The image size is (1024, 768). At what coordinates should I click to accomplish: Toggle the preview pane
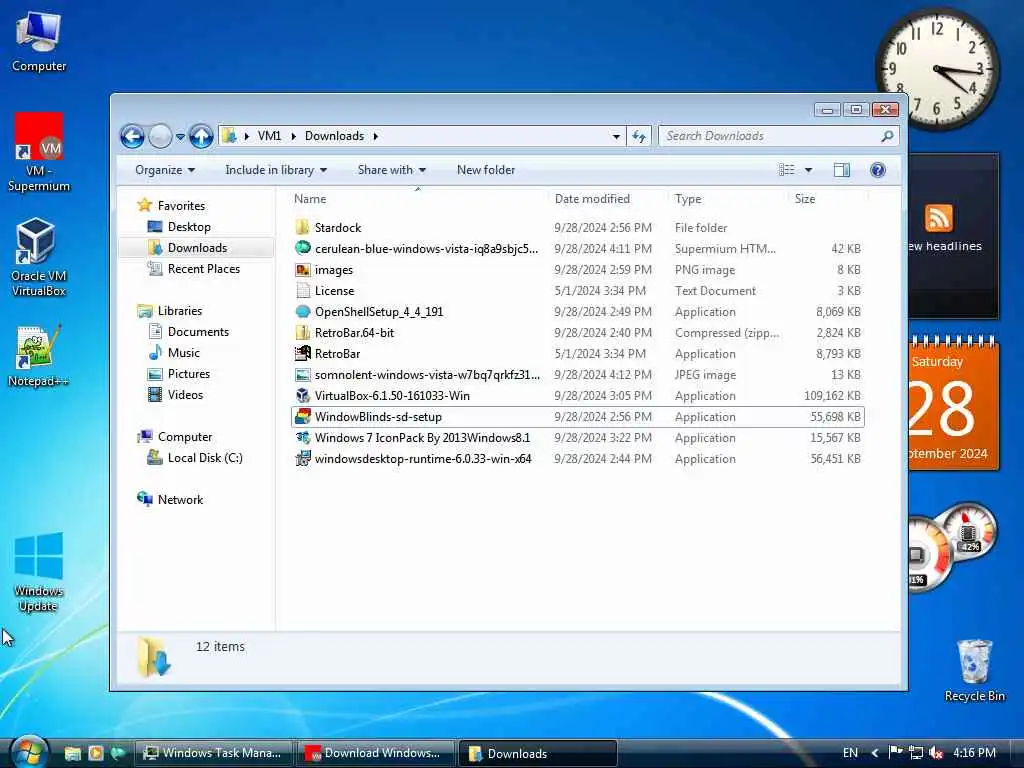click(842, 170)
